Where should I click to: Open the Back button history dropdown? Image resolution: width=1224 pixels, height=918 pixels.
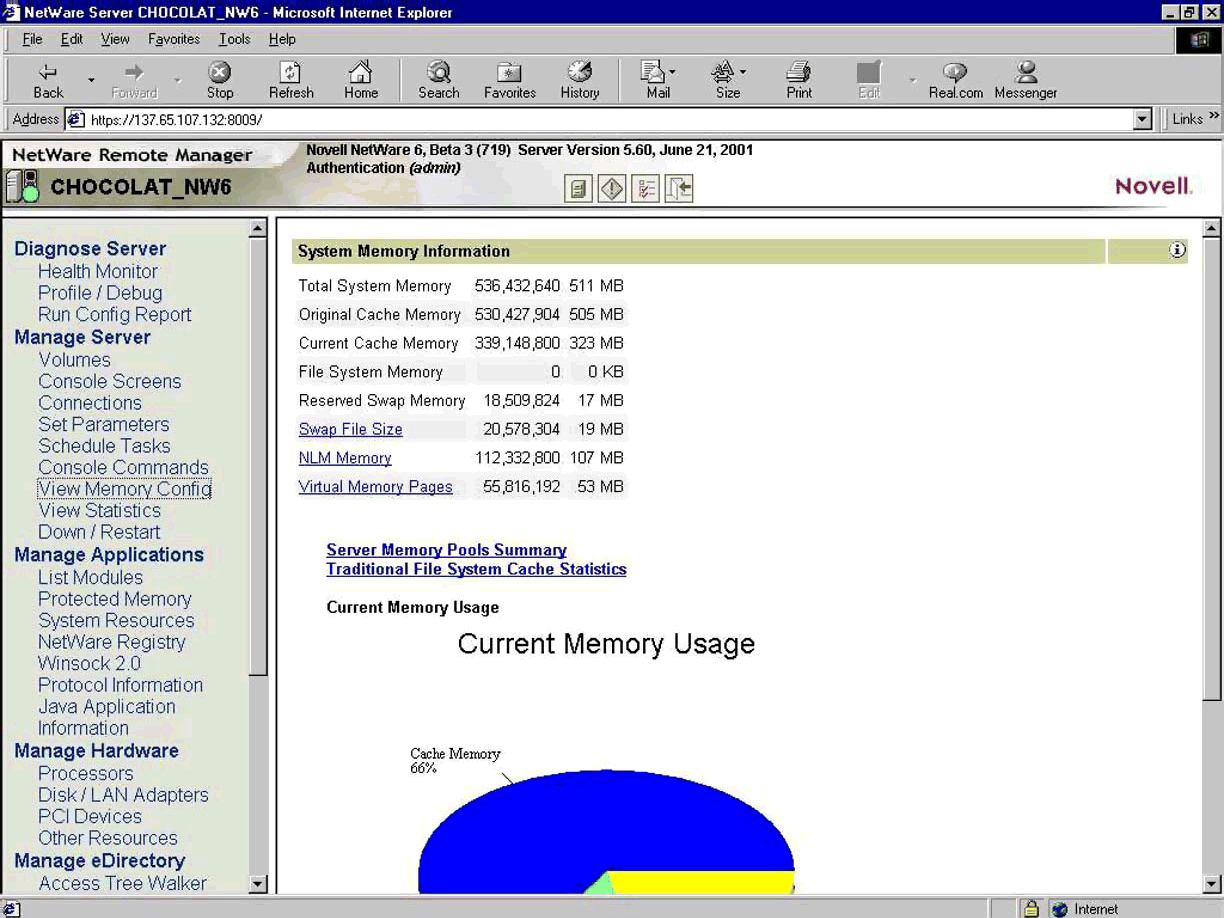click(91, 80)
